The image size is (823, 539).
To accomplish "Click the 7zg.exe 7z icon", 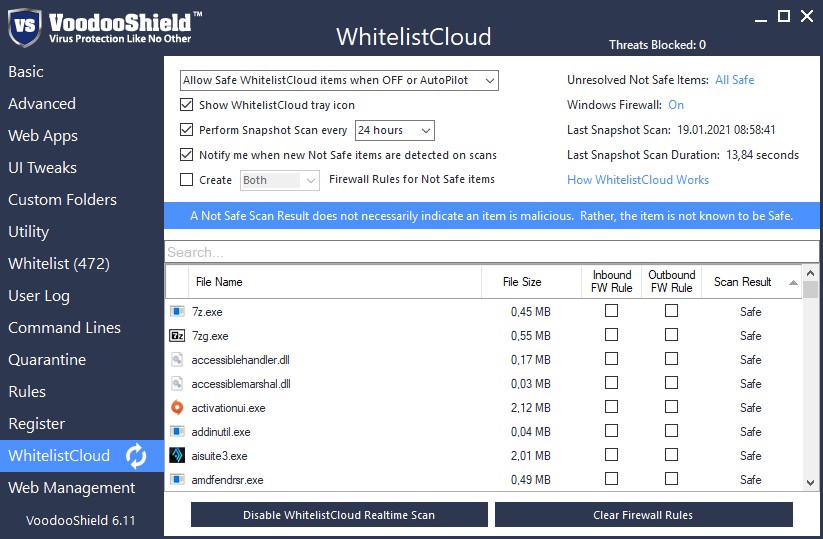I will coord(177,336).
